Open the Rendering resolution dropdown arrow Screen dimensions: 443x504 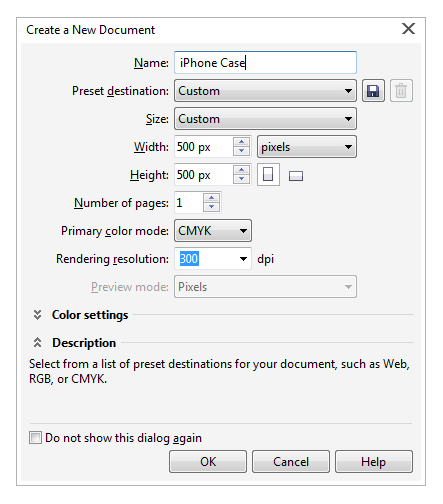pos(243,259)
